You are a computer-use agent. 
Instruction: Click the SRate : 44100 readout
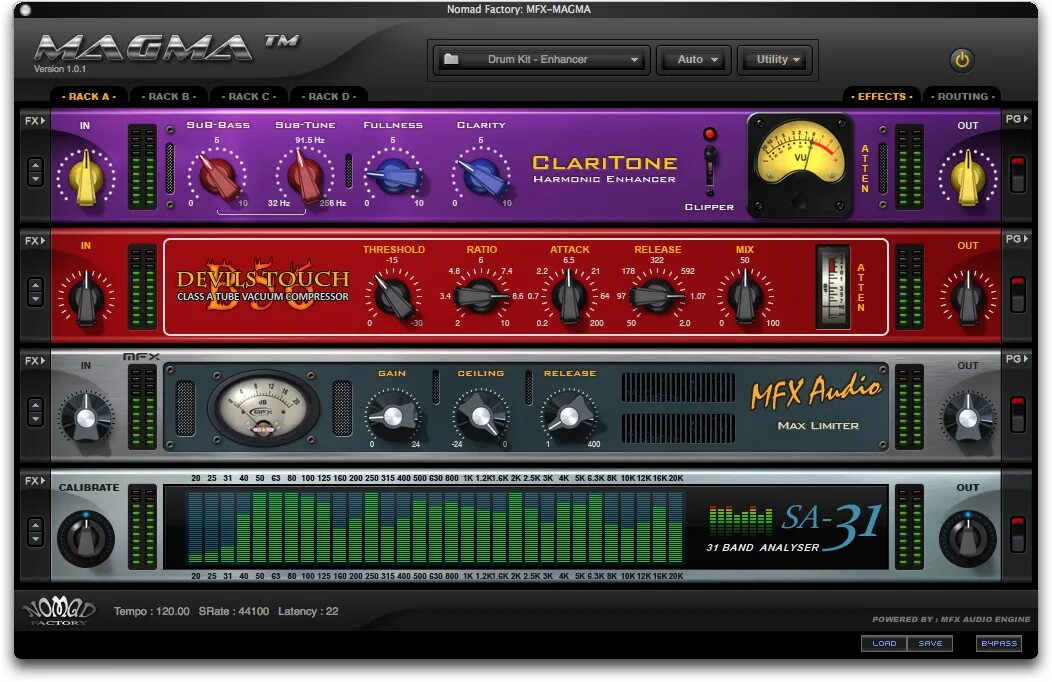pyautogui.click(x=233, y=612)
